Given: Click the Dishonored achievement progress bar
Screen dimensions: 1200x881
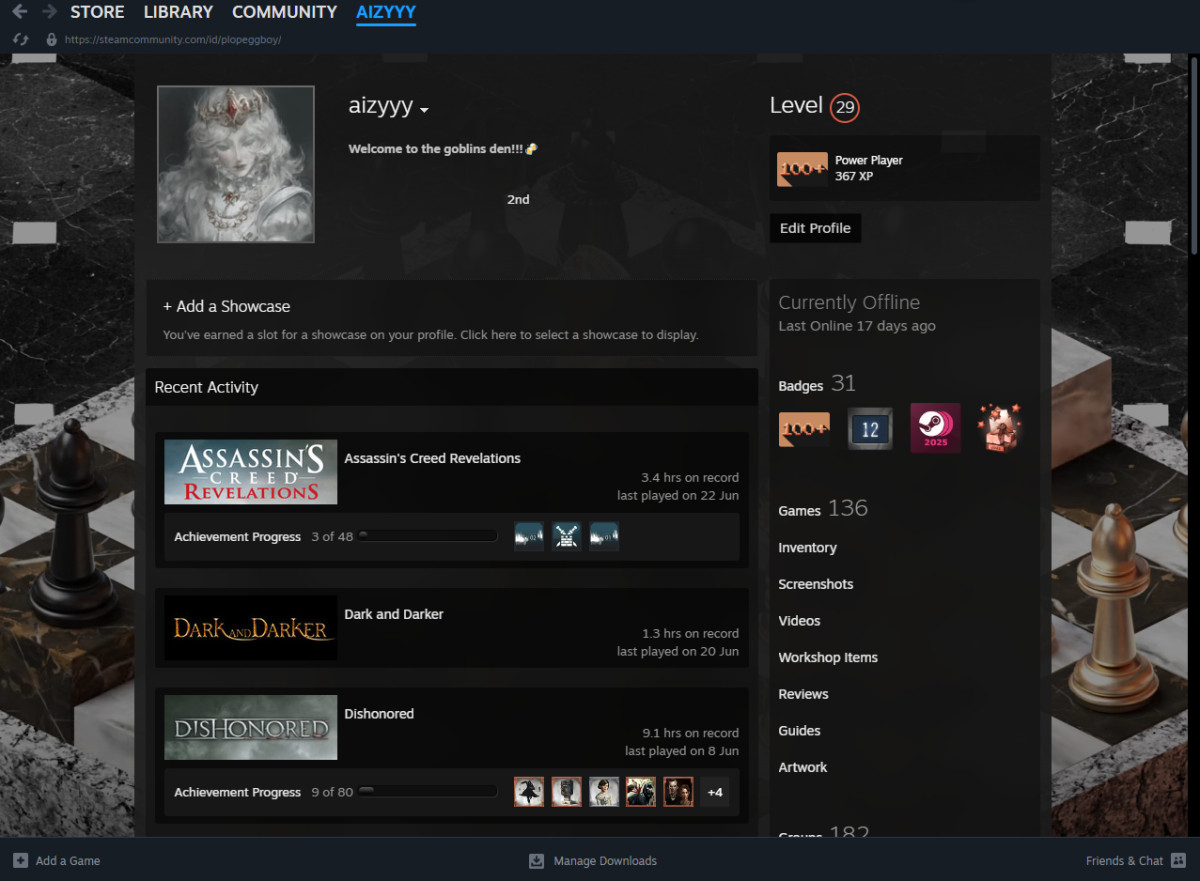Looking at the screenshot, I should (428, 792).
